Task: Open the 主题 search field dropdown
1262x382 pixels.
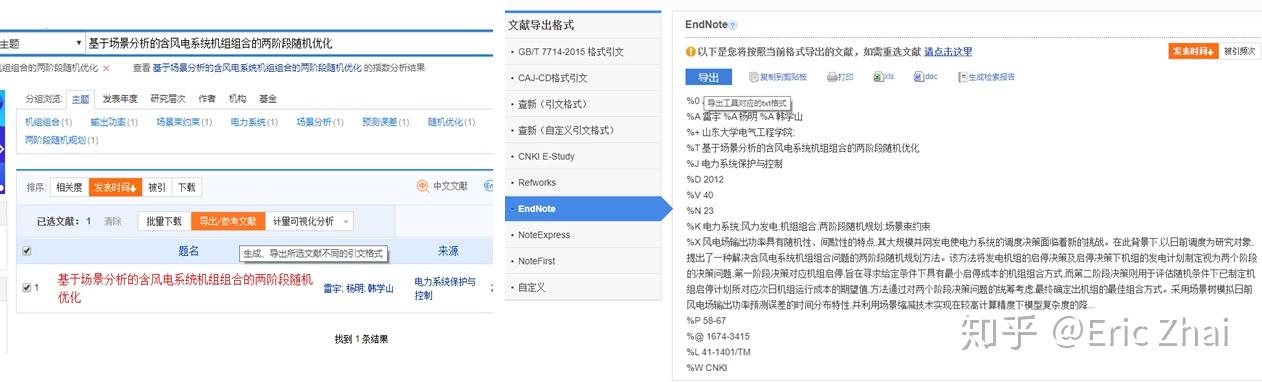Action: click(x=42, y=44)
